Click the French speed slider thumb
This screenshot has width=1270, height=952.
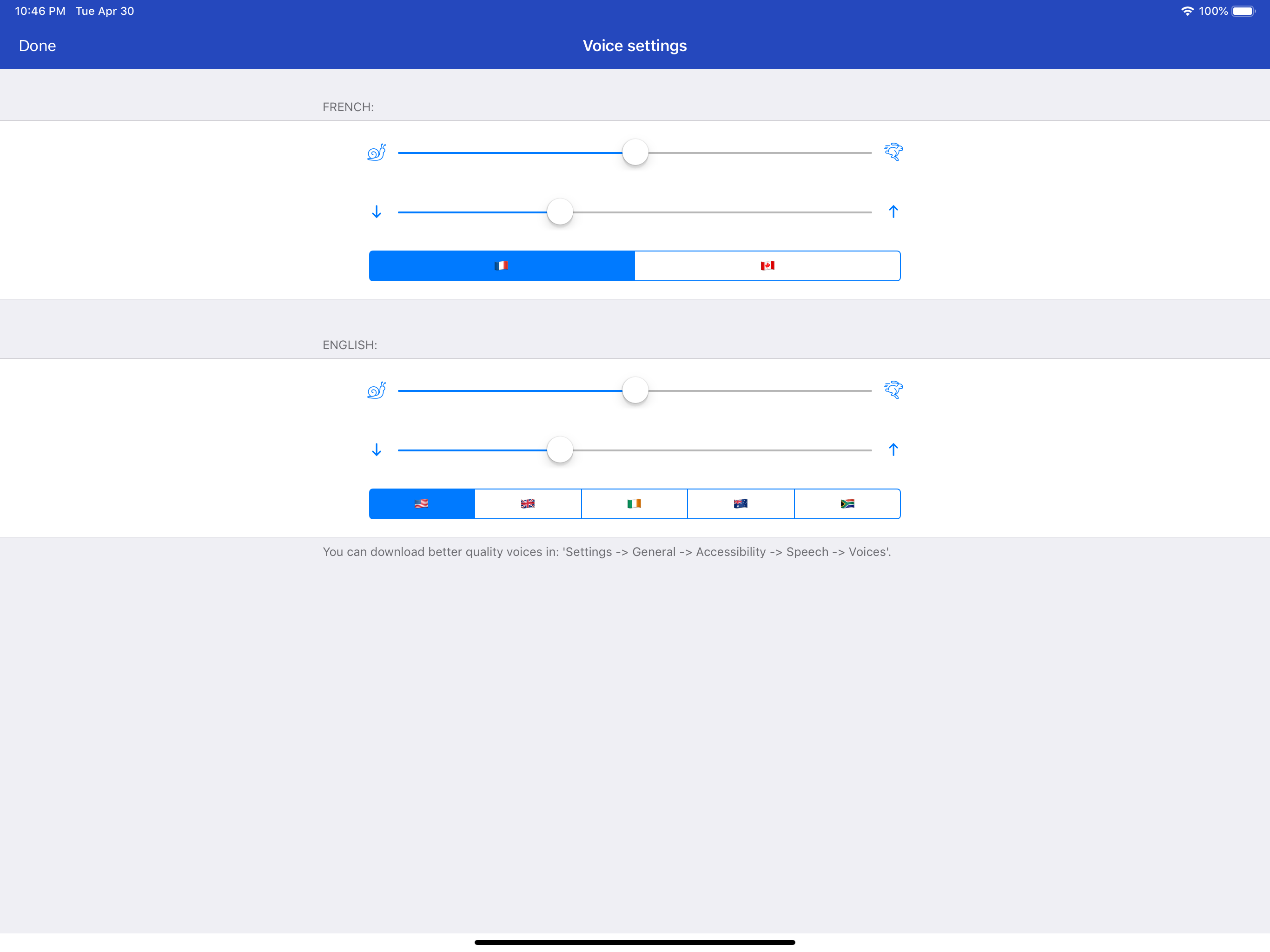pyautogui.click(x=635, y=152)
